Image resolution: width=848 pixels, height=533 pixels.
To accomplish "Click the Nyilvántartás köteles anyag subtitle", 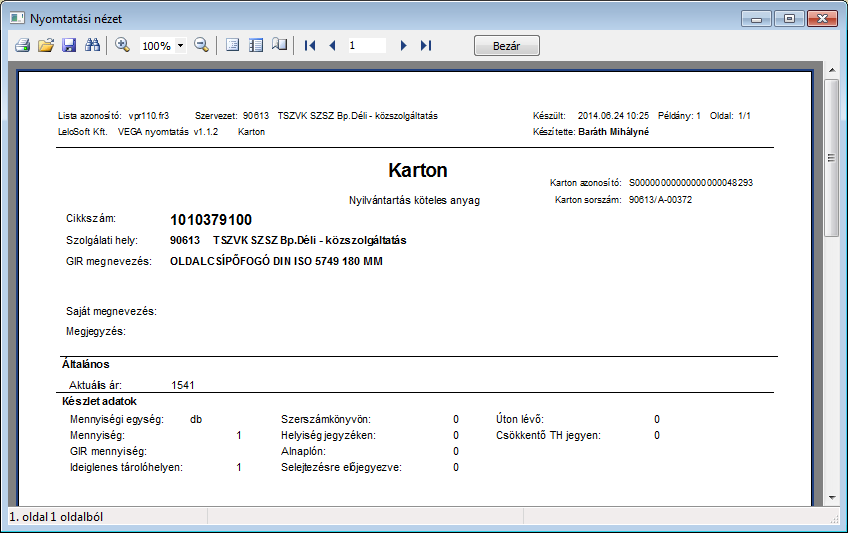I will pyautogui.click(x=414, y=200).
